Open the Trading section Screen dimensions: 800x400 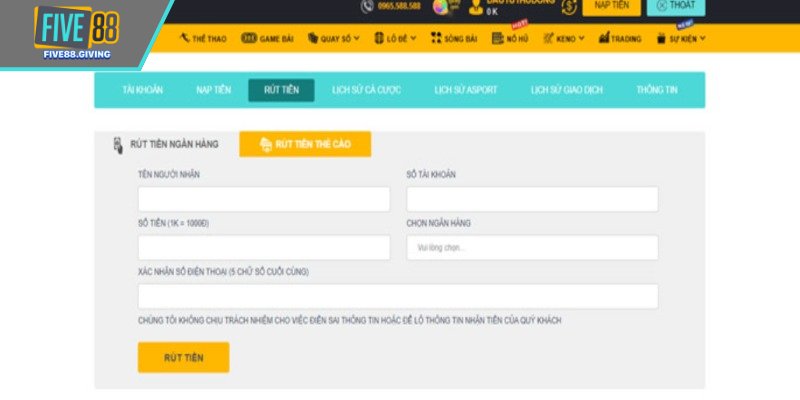620,39
